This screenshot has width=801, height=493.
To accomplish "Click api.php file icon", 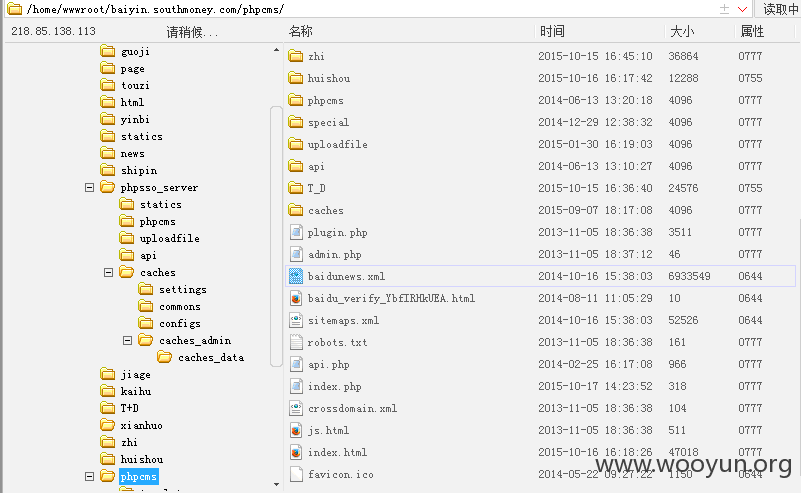I will (x=296, y=364).
